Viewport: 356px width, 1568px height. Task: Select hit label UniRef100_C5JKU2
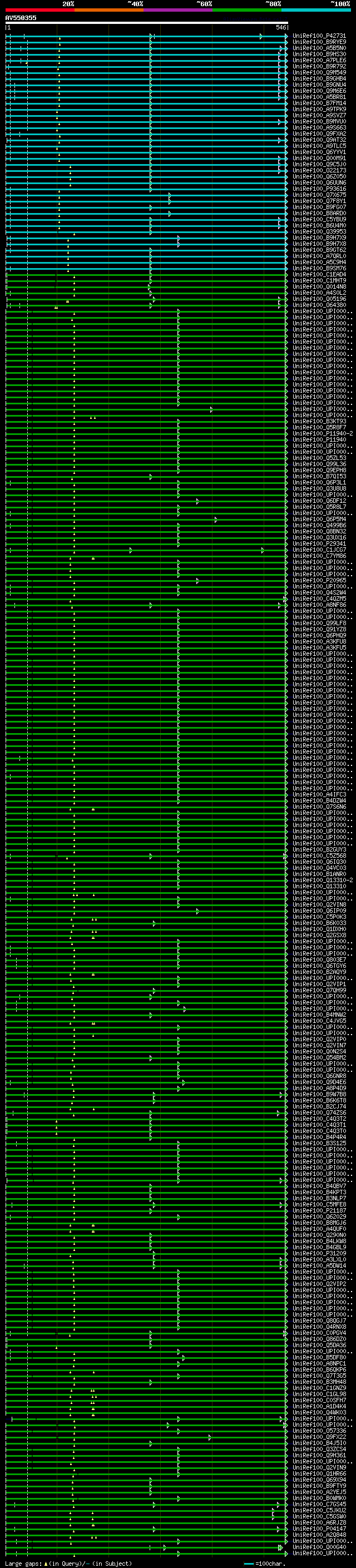point(319,1510)
